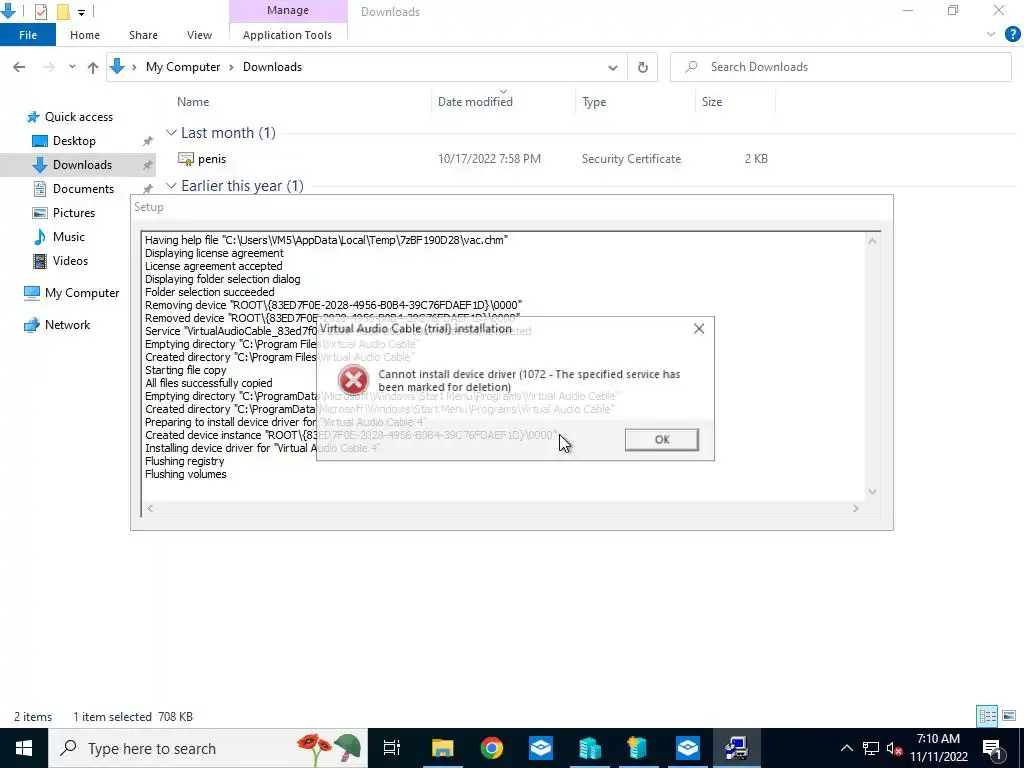The height and width of the screenshot is (768, 1024).
Task: Open Task View on the taskbar
Action: (392, 748)
